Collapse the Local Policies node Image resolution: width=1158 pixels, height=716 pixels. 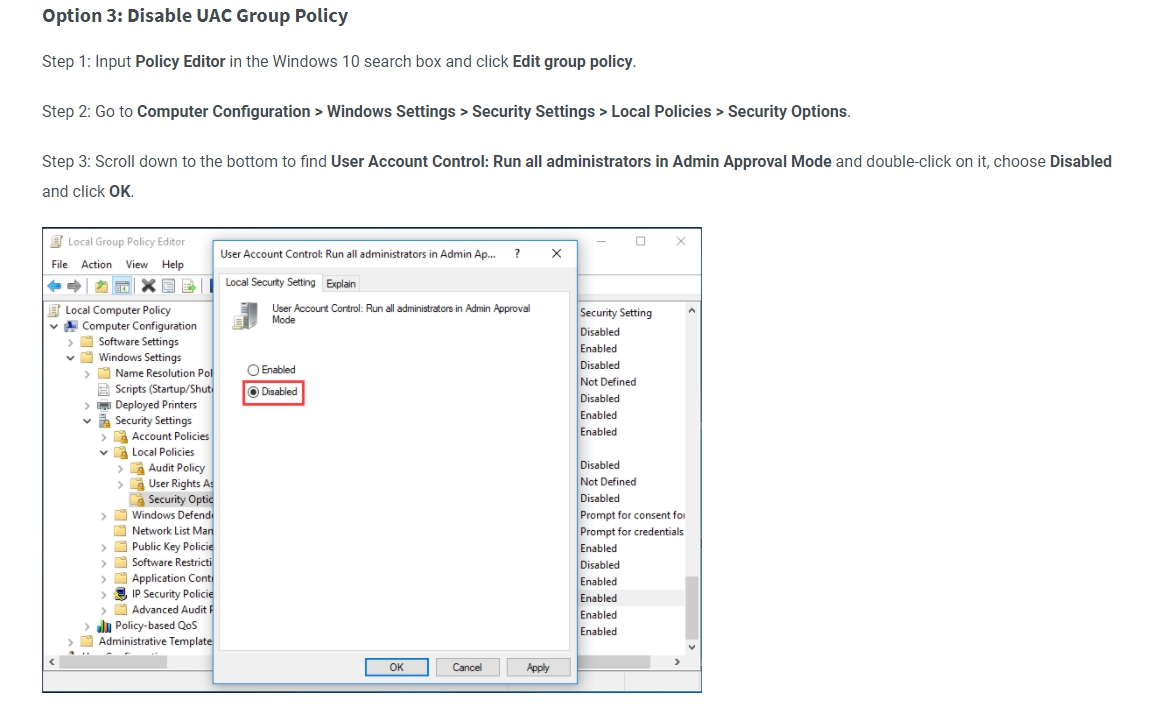pyautogui.click(x=103, y=453)
